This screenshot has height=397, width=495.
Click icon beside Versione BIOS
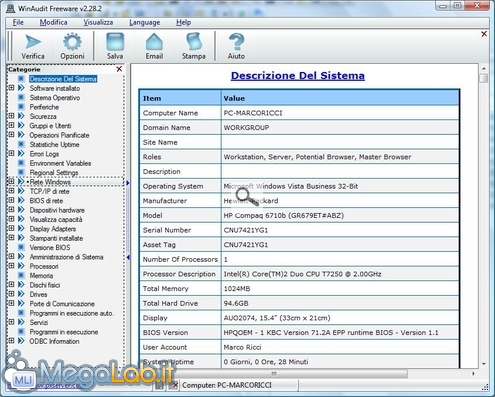coord(21,247)
